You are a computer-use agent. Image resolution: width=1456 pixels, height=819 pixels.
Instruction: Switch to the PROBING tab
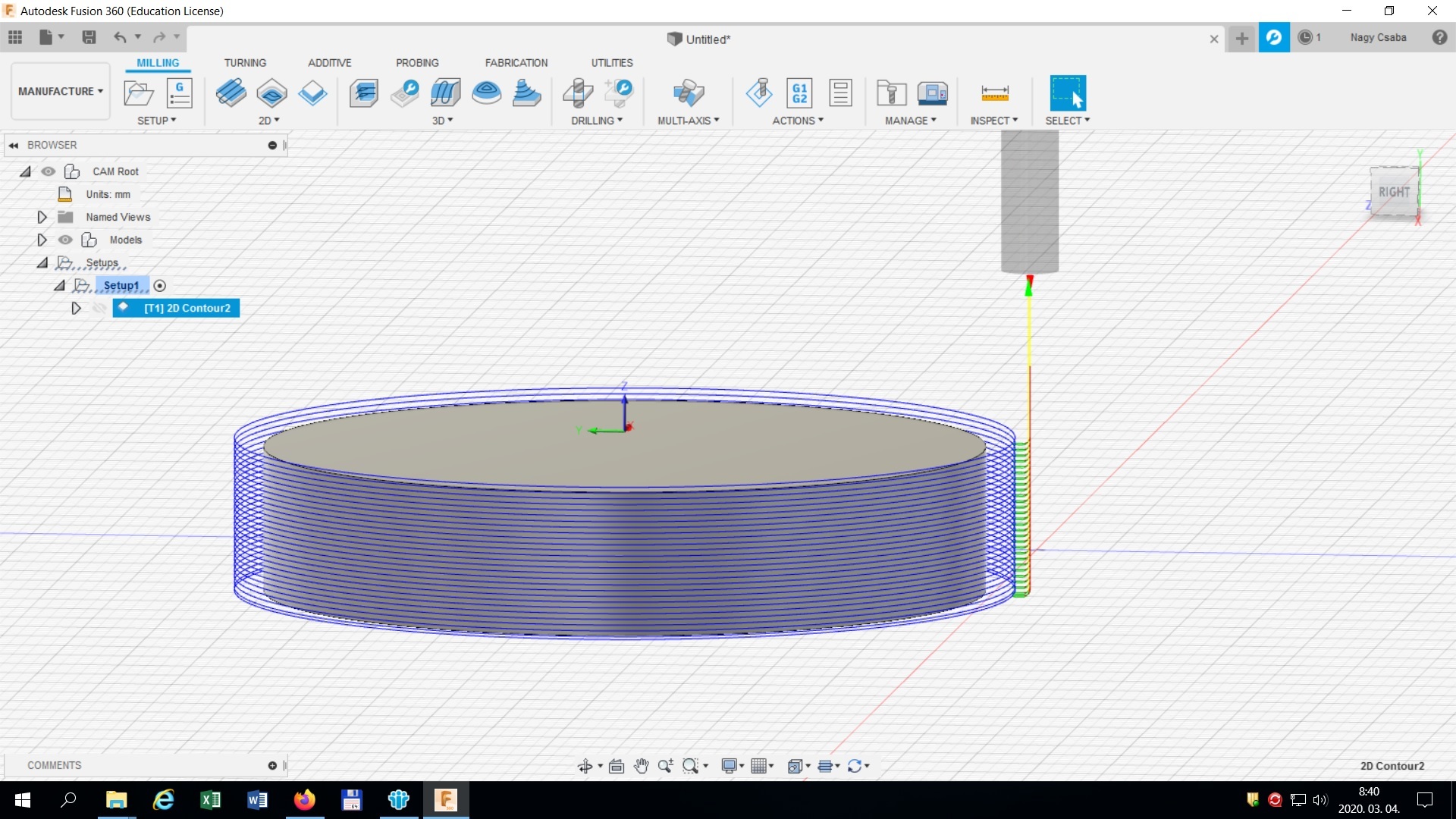417,63
